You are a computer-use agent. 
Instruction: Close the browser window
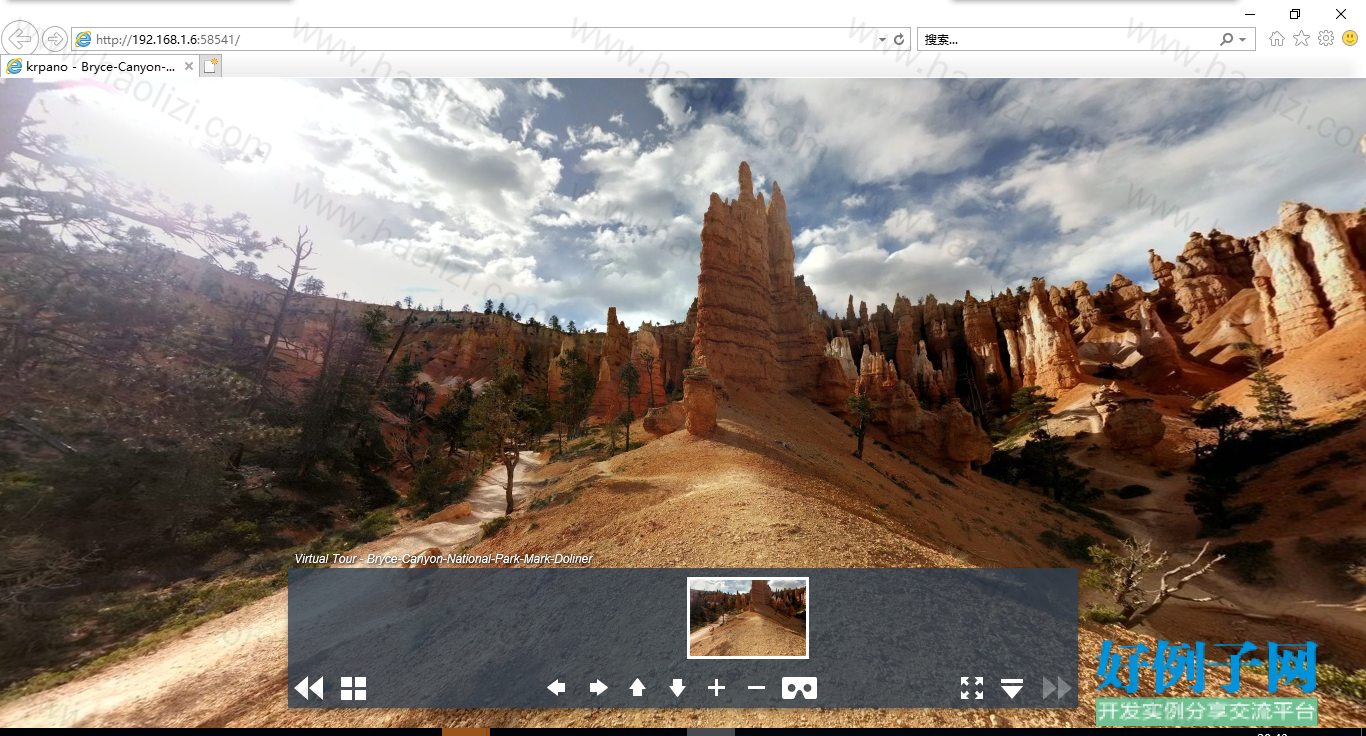click(1341, 14)
